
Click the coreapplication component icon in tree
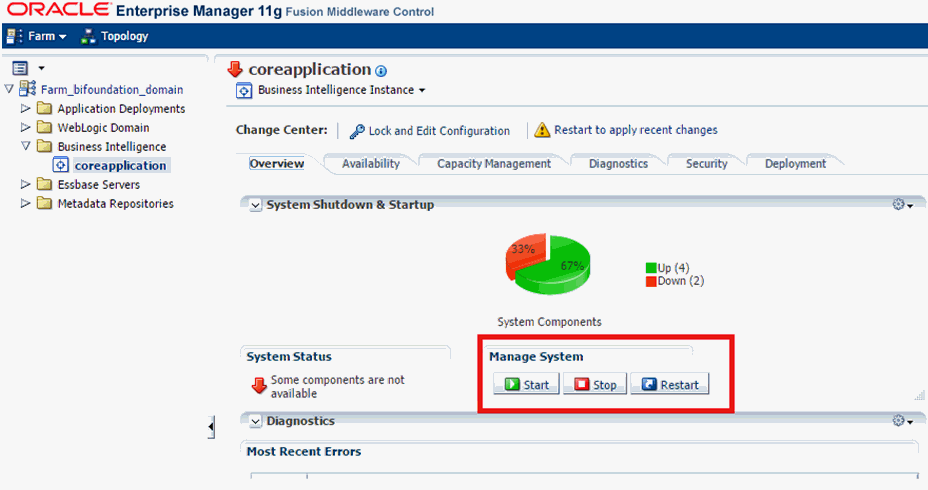[x=61, y=165]
